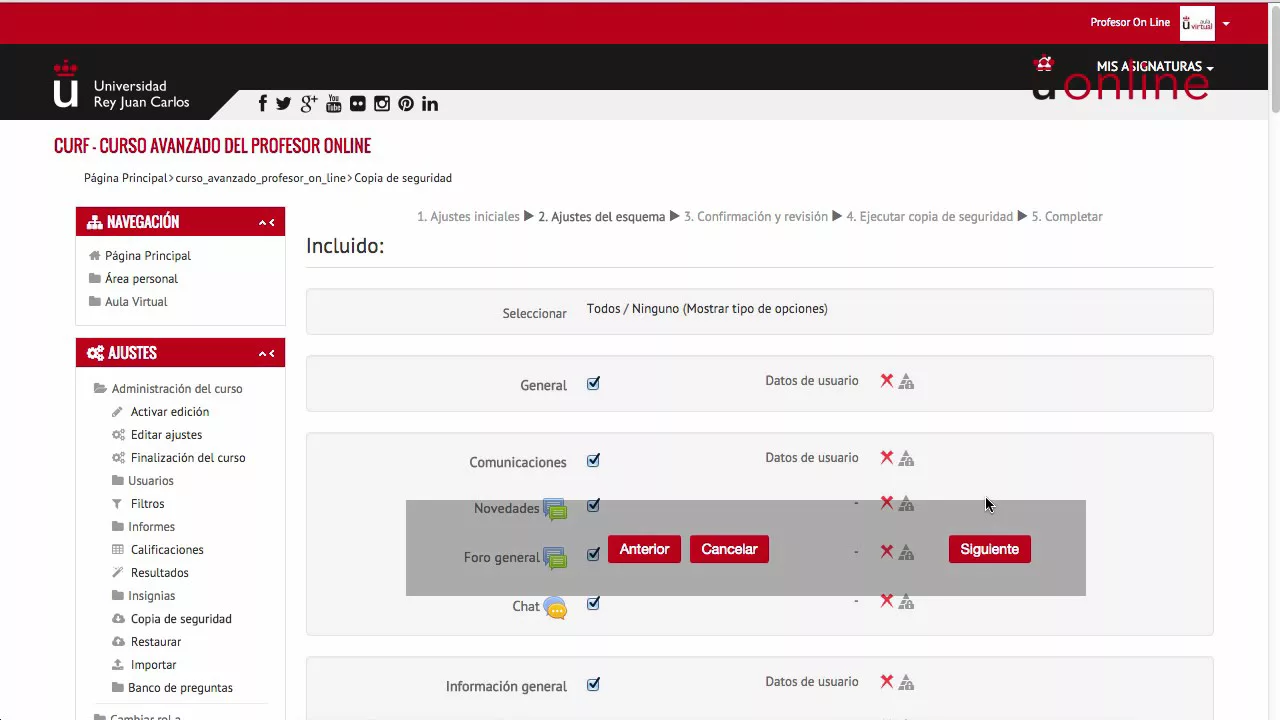Open the LinkedIn social icon
The height and width of the screenshot is (720, 1280).
coord(430,103)
